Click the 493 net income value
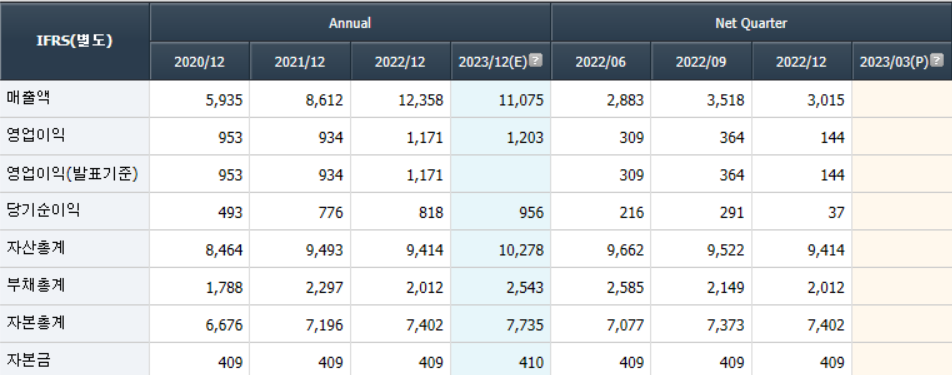 click(230, 213)
